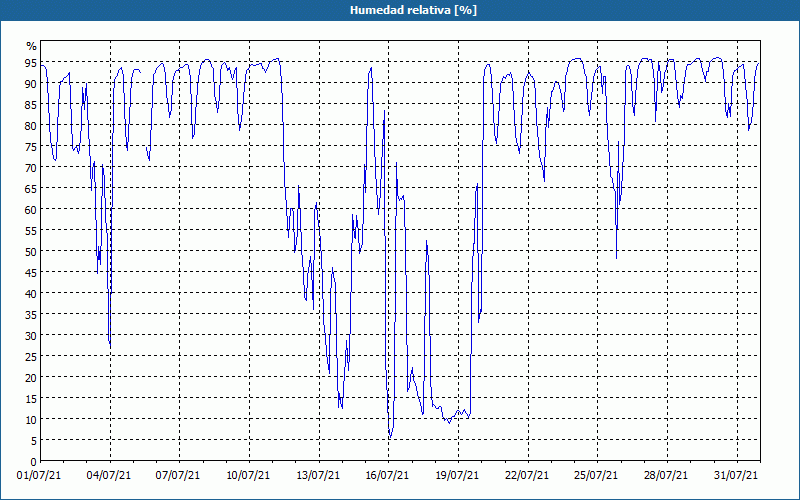
Task: Select the 40 y-axis value label
Action: 31,293
